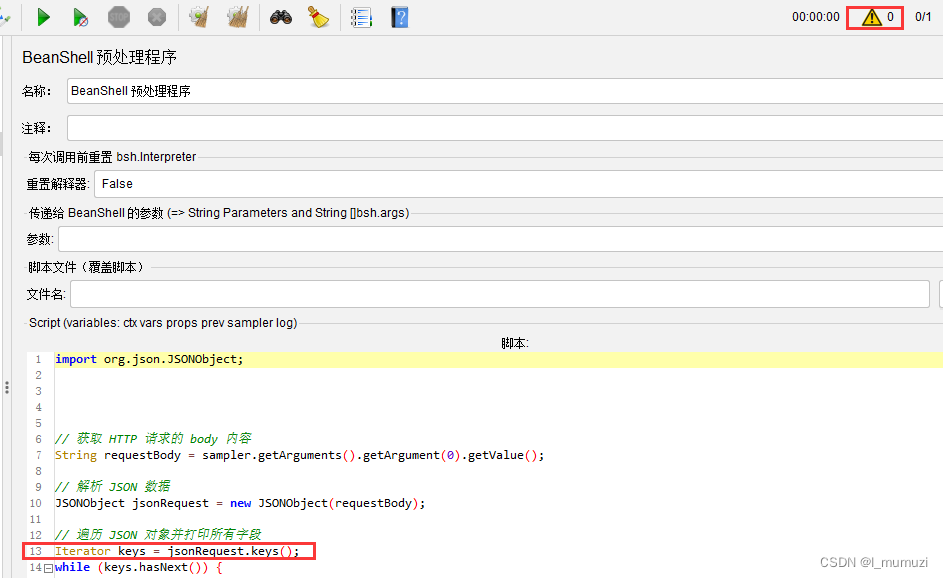Clear all results with double broom icon
Screen dimensions: 943x578
click(x=238, y=17)
